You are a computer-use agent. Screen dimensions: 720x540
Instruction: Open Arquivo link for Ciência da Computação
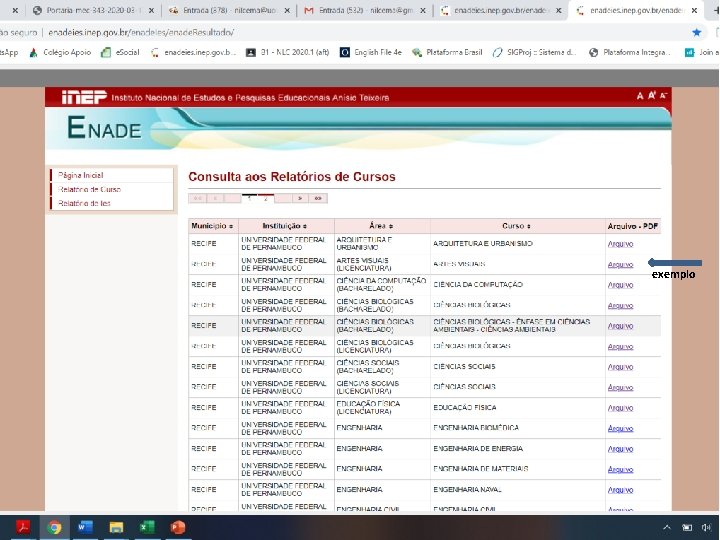(620, 285)
